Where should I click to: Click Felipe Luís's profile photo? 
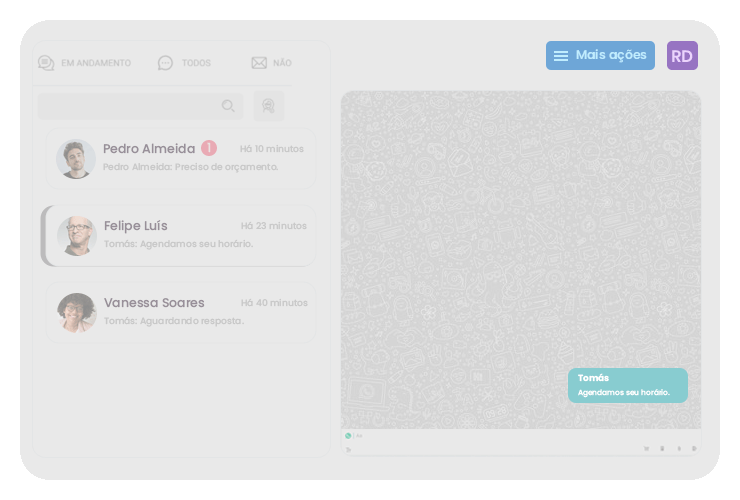click(x=76, y=235)
